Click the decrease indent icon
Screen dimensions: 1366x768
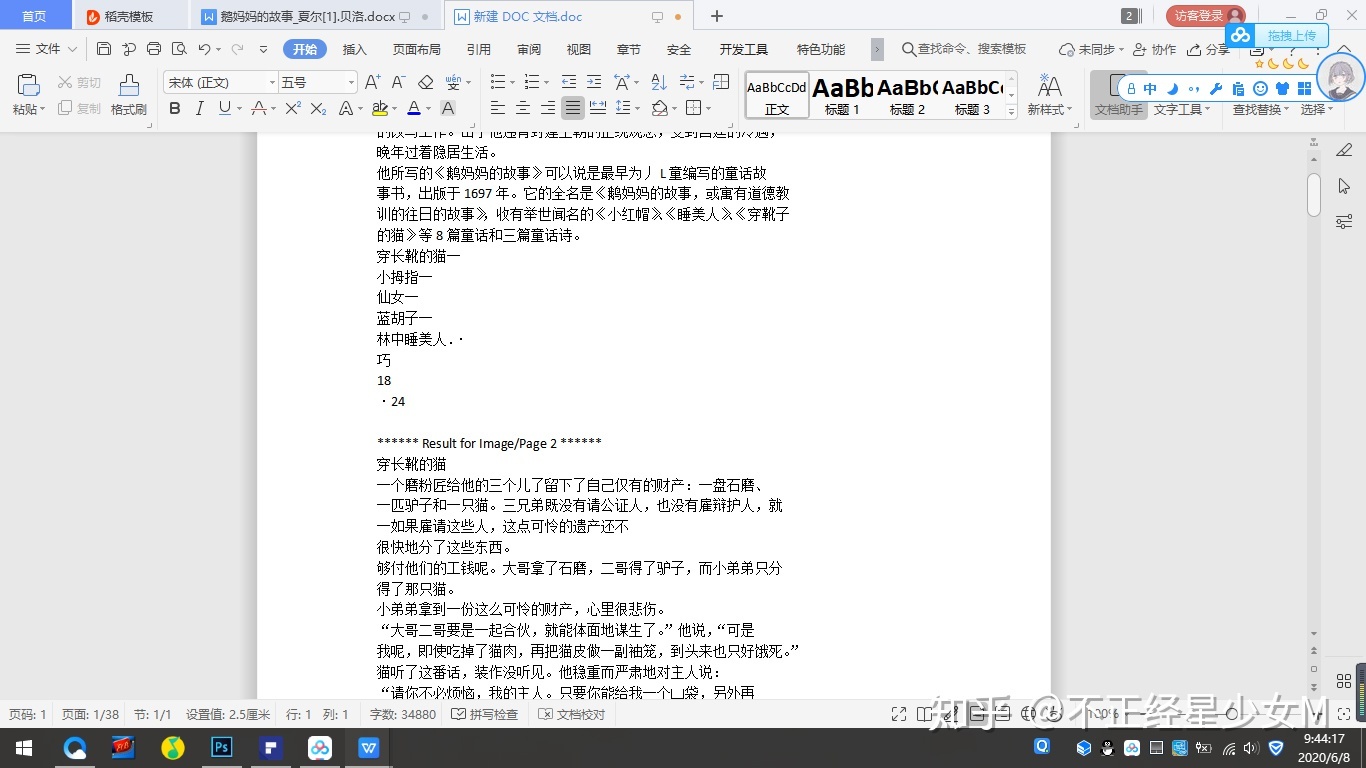pos(569,82)
